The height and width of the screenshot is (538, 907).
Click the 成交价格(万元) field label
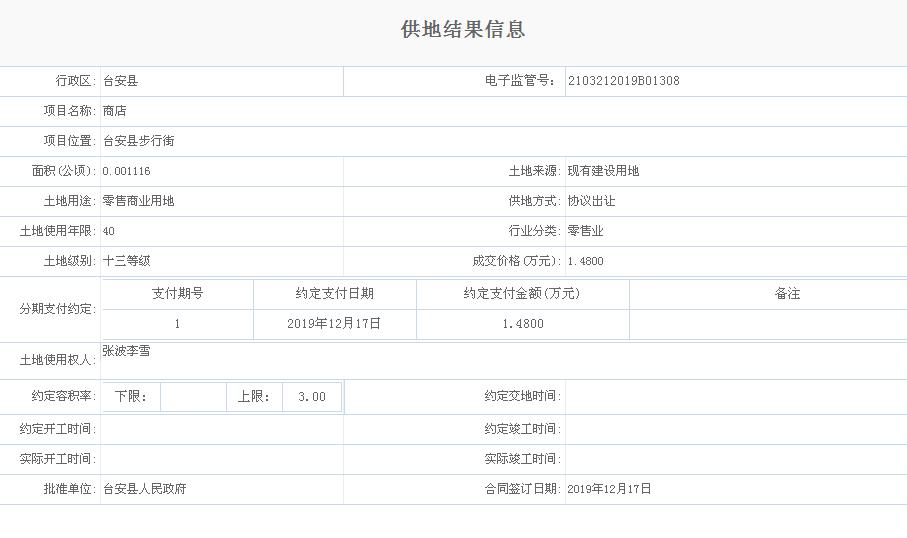(517, 261)
